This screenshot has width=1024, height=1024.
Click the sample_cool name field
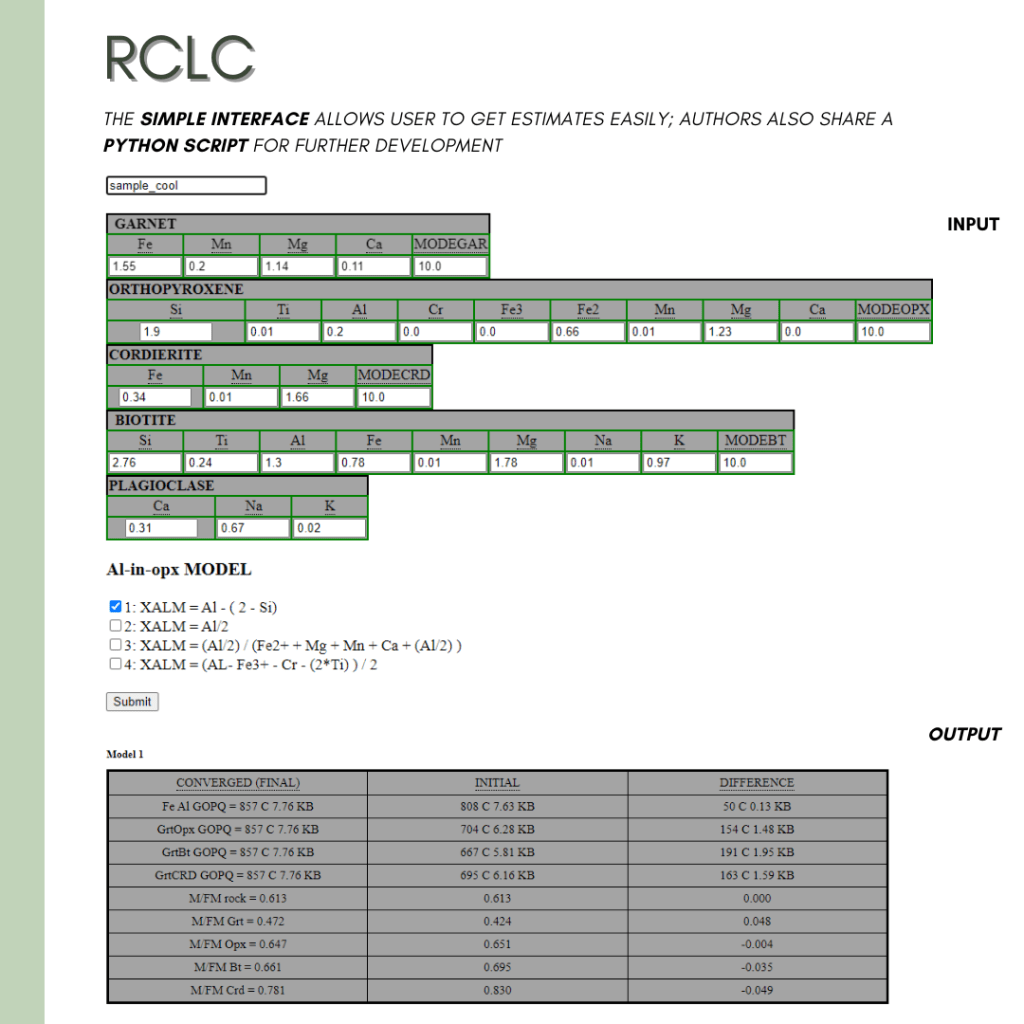pyautogui.click(x=186, y=186)
